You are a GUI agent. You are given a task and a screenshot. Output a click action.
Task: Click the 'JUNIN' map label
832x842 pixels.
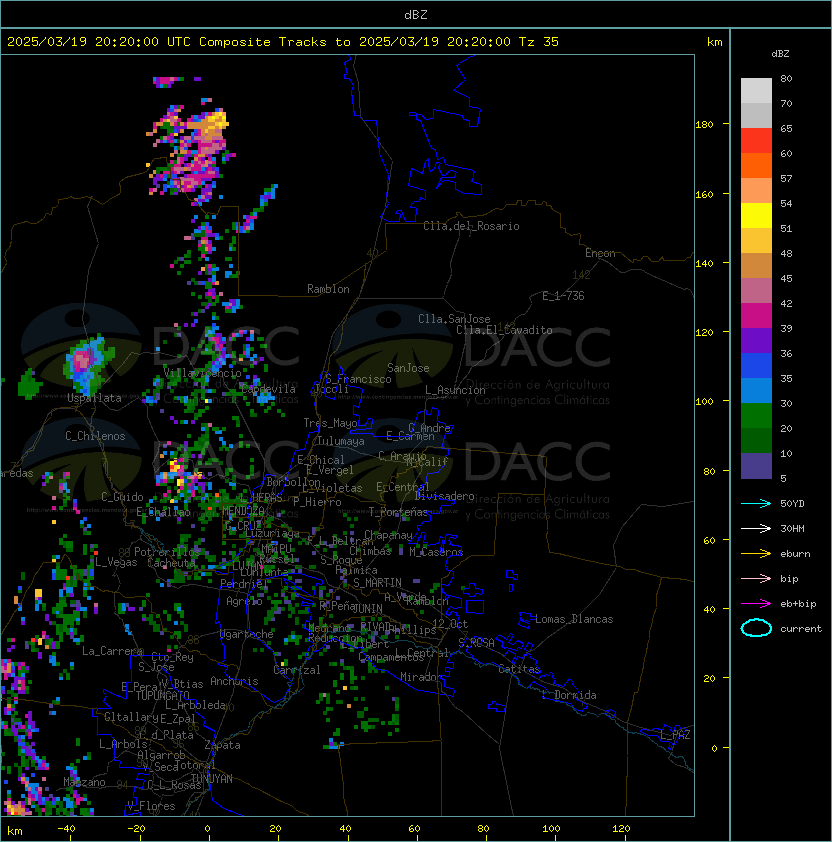[x=367, y=608]
